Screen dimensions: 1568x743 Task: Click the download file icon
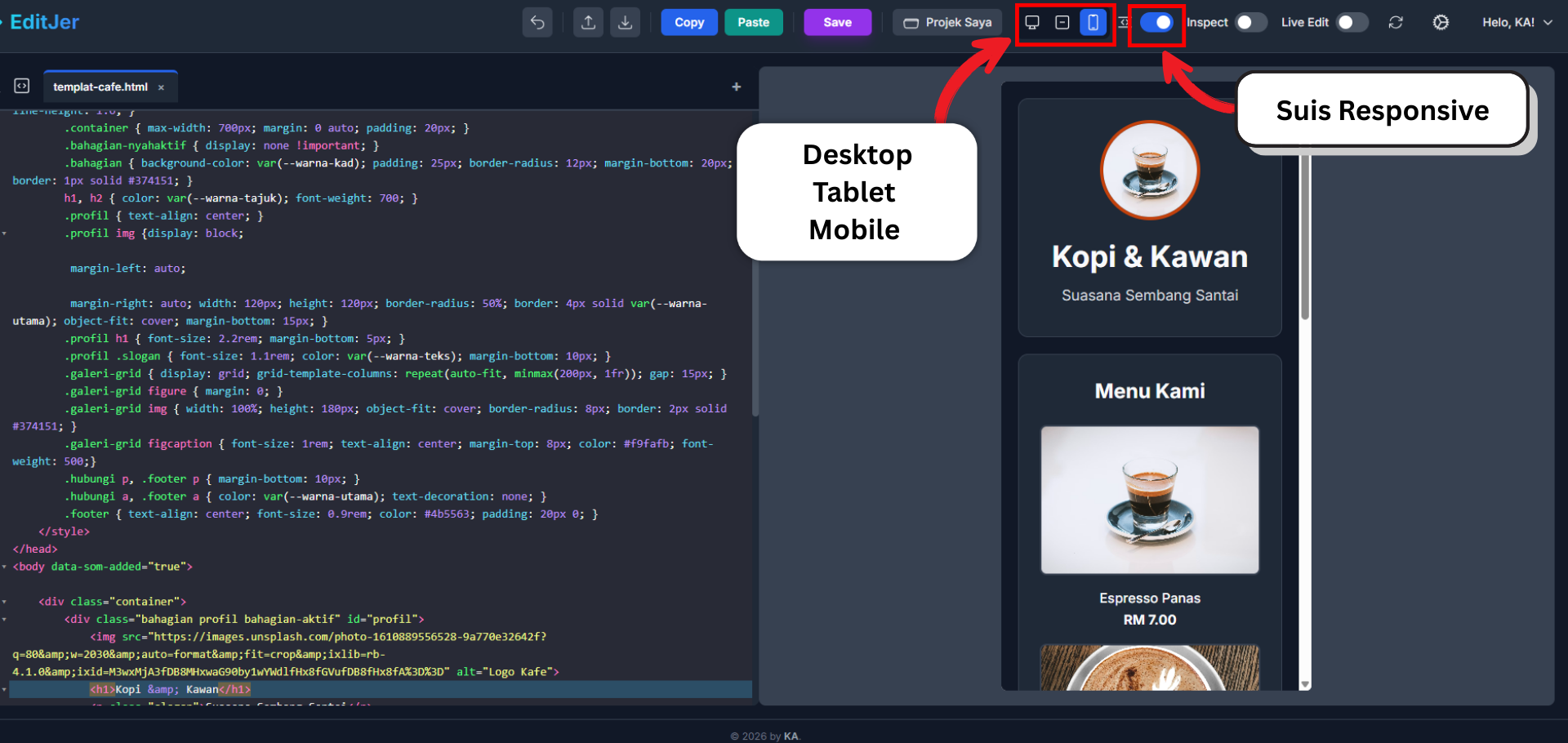coord(625,23)
